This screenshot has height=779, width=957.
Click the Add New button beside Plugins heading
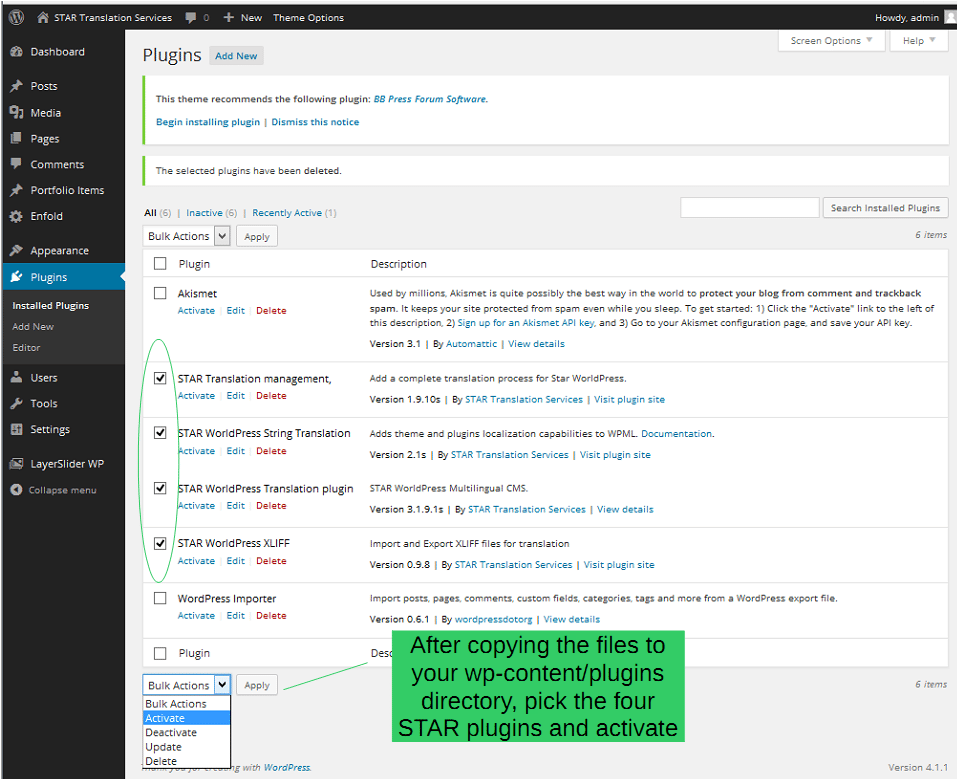[x=236, y=56]
